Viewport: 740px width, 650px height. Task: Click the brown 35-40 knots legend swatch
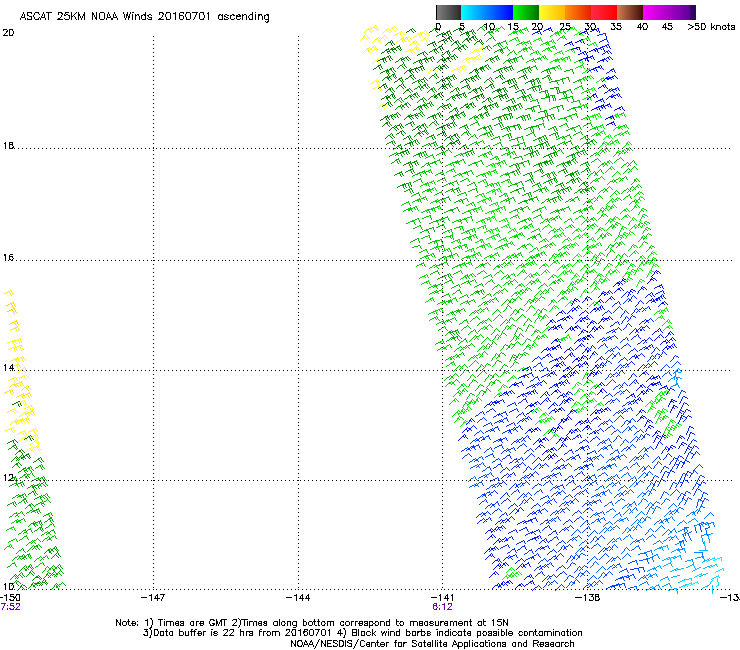tap(630, 12)
